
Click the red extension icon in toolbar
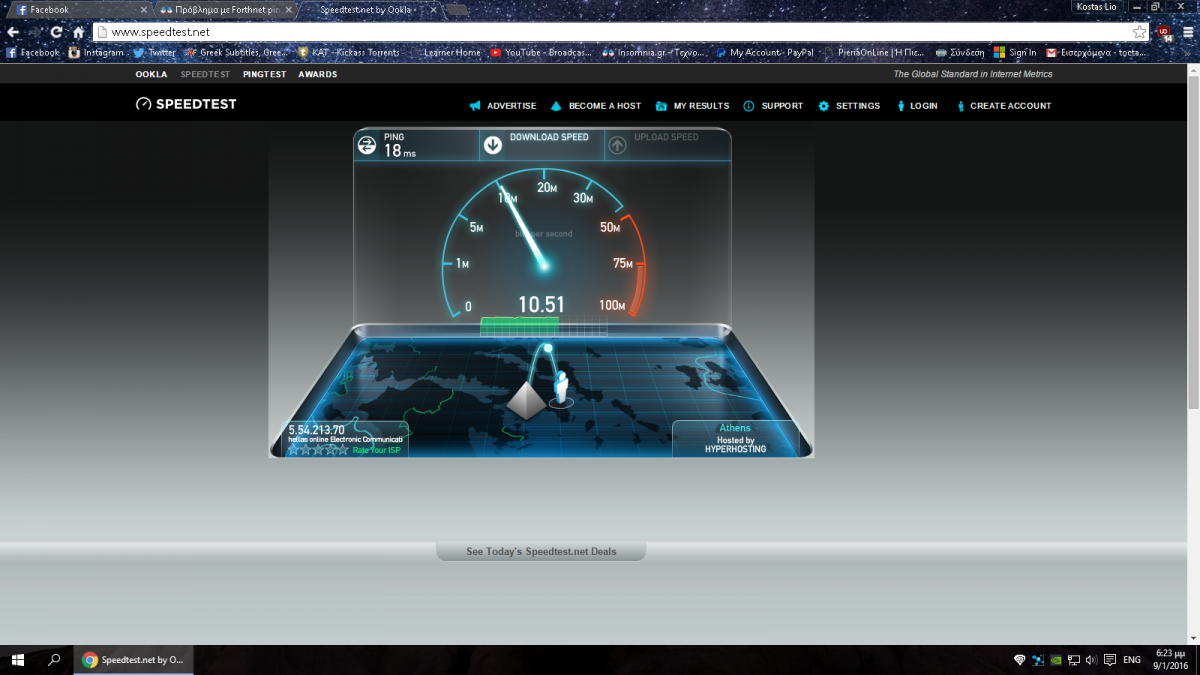point(1165,32)
